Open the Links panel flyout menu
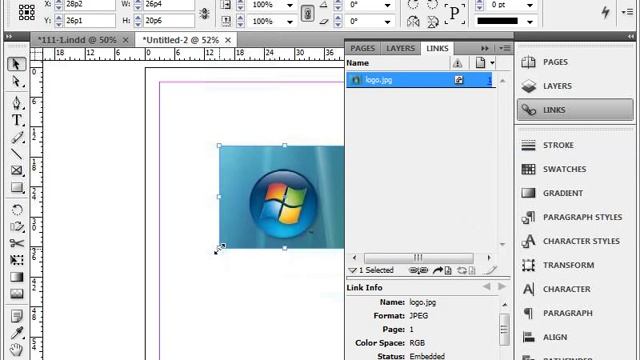This screenshot has height=360, width=640. coord(504,48)
